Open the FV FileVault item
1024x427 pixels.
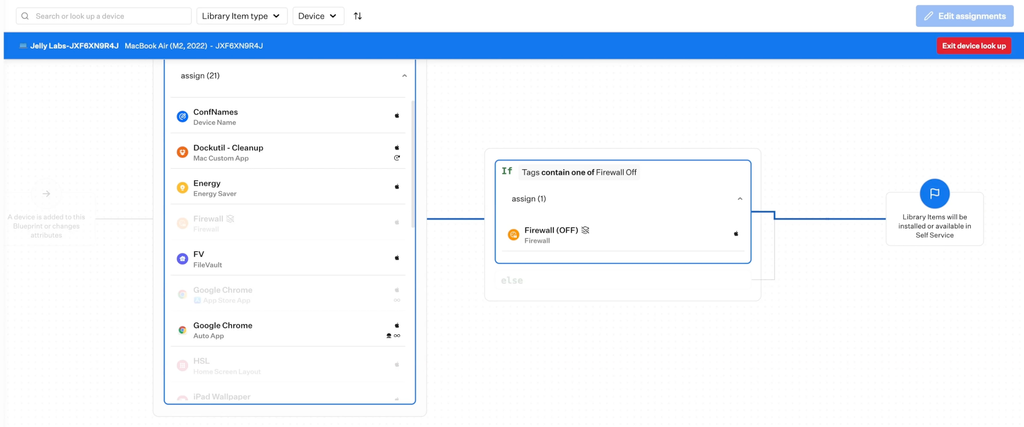tap(290, 259)
